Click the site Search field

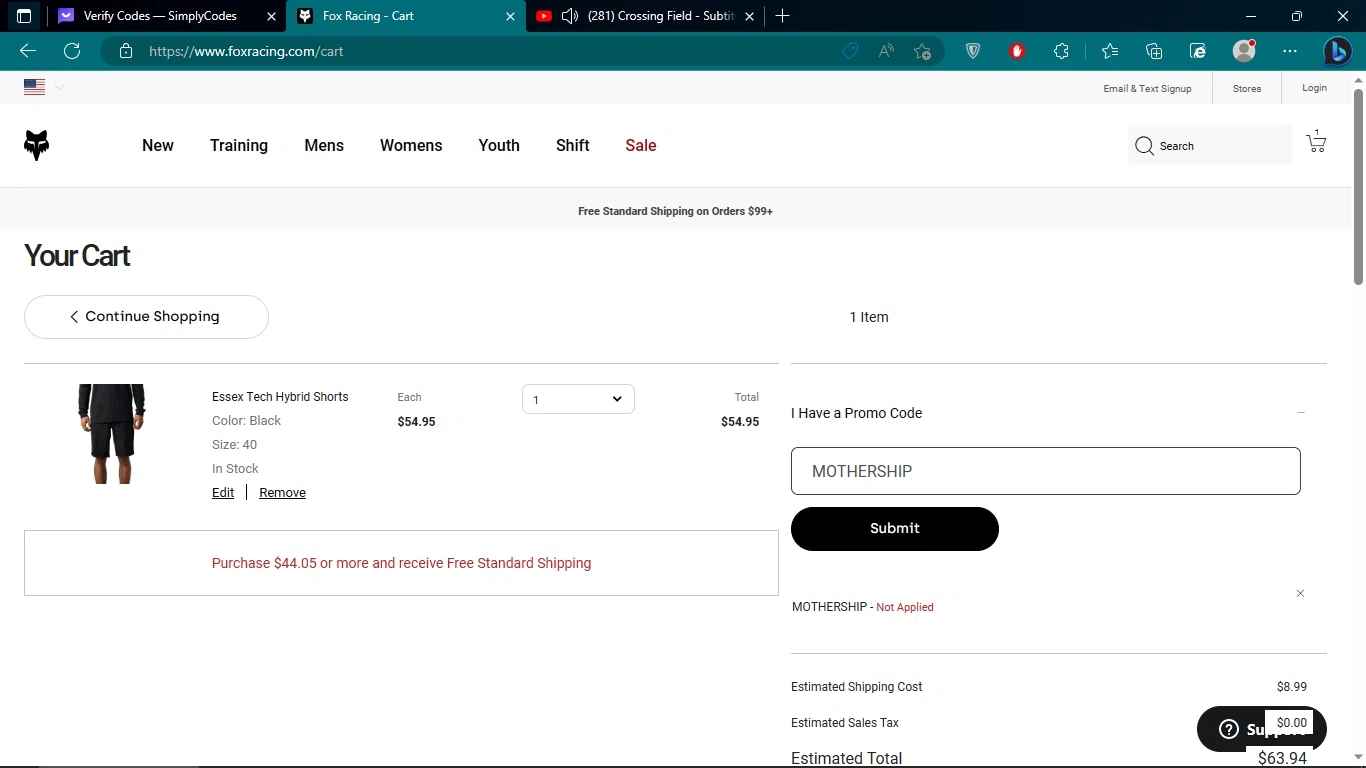[1210, 145]
